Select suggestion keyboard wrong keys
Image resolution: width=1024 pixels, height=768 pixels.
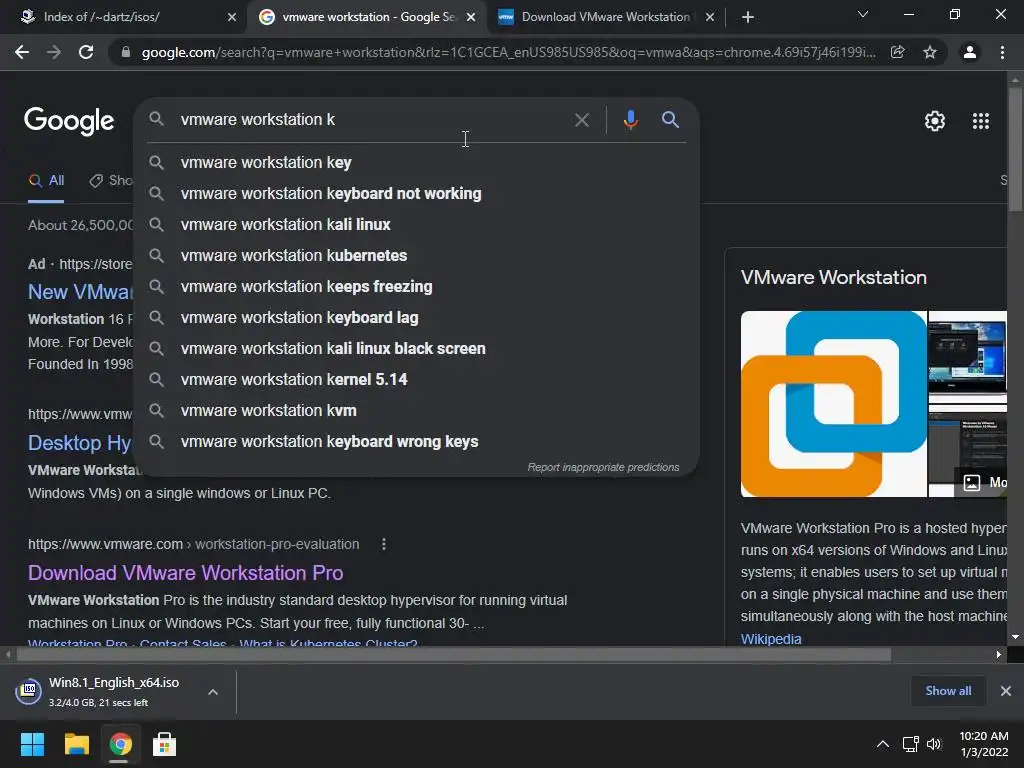(x=417, y=441)
